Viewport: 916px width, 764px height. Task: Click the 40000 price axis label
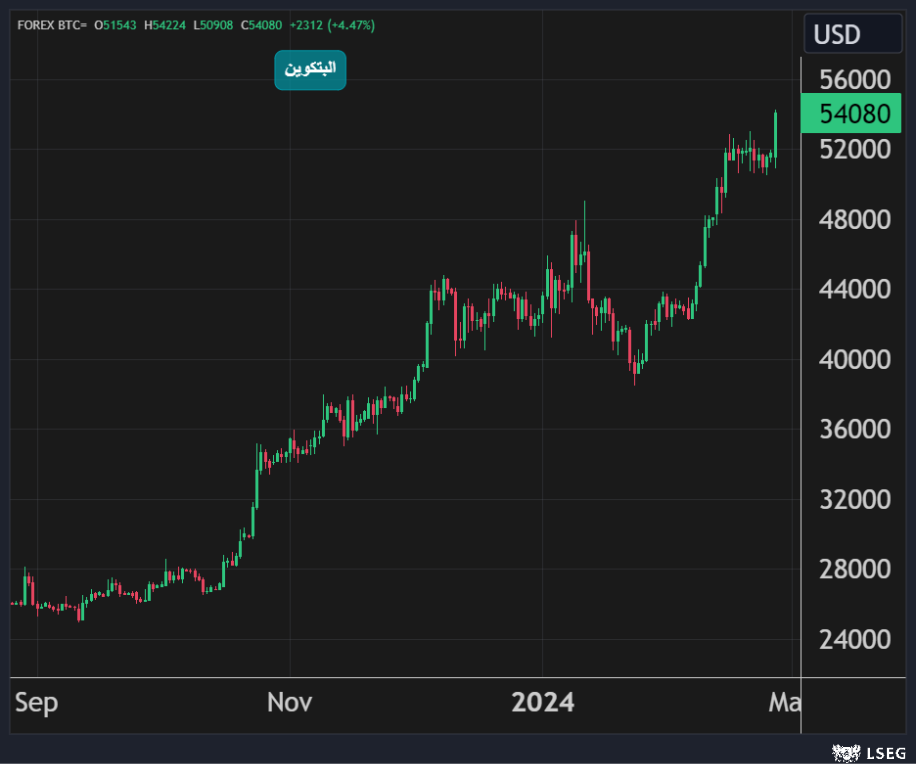click(854, 359)
